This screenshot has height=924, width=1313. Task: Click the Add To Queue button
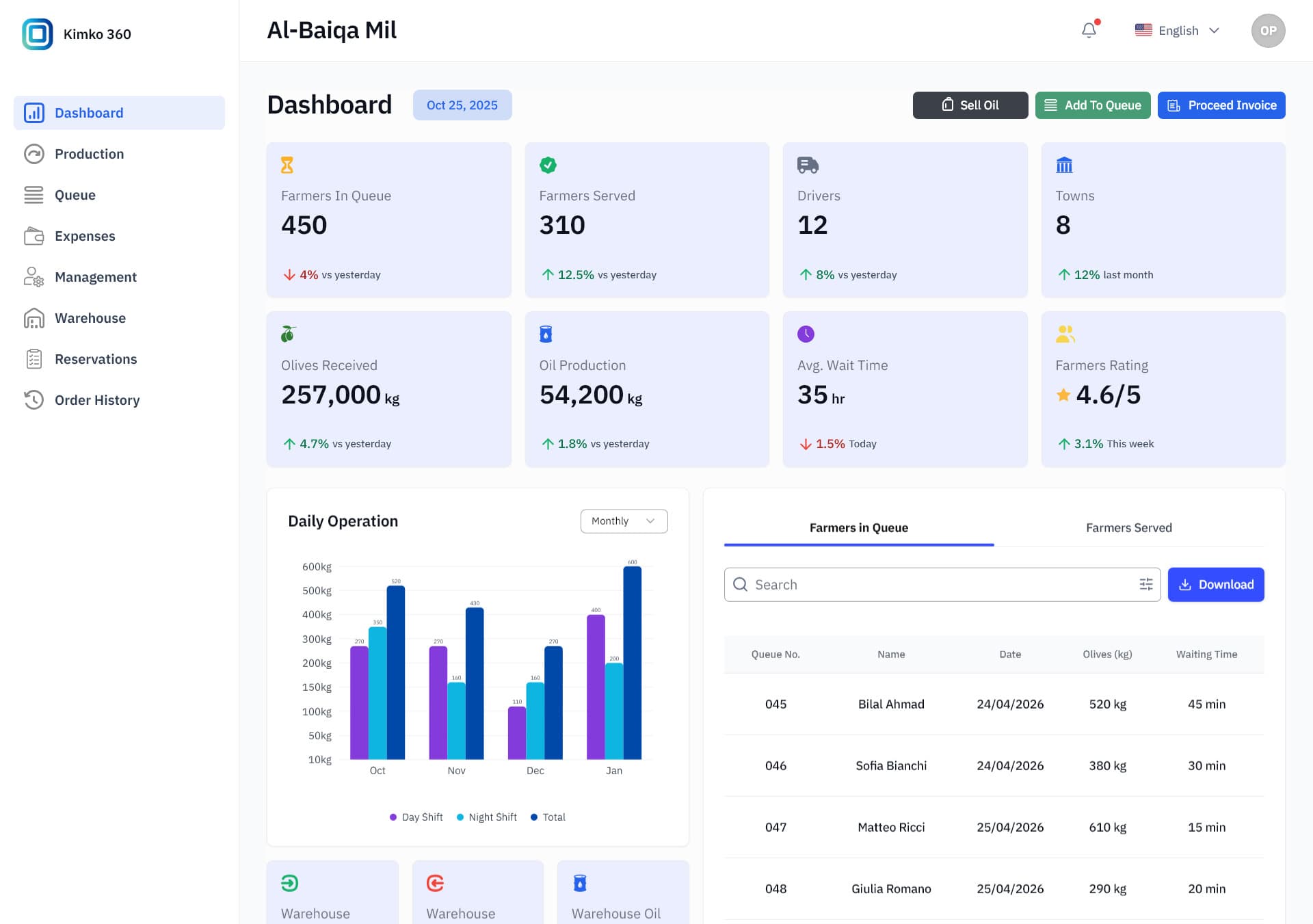click(1092, 105)
